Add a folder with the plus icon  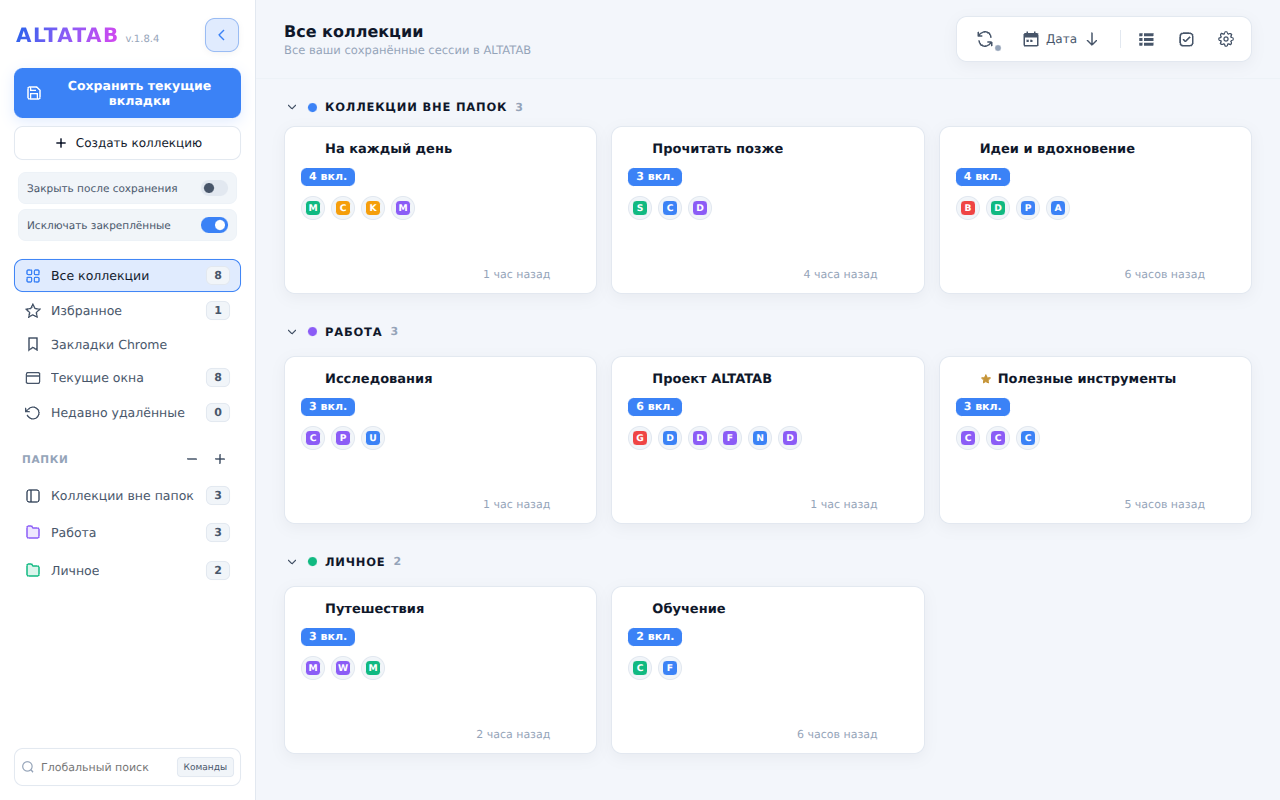click(220, 459)
